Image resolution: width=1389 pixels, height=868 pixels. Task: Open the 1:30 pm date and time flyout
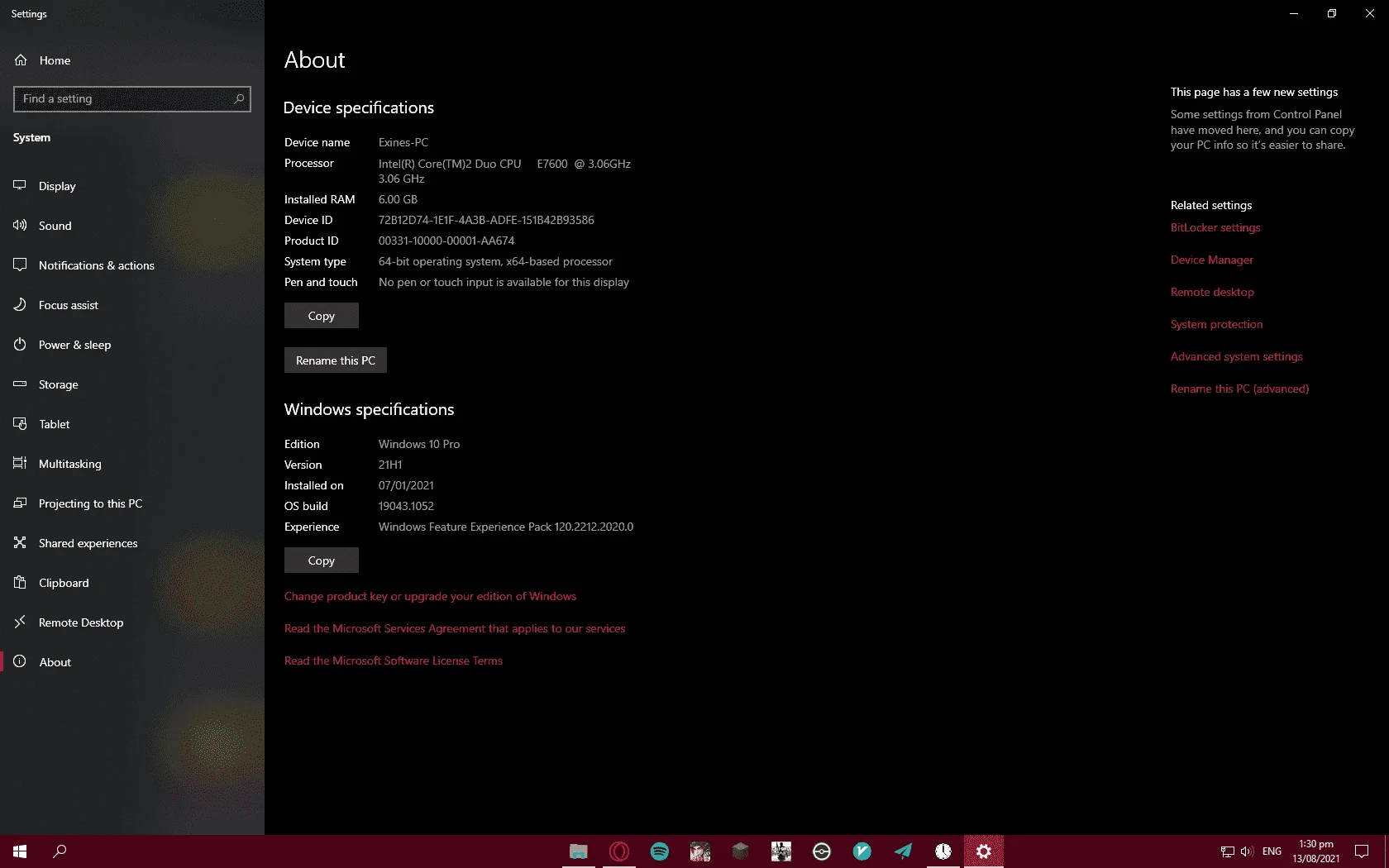pyautogui.click(x=1316, y=851)
